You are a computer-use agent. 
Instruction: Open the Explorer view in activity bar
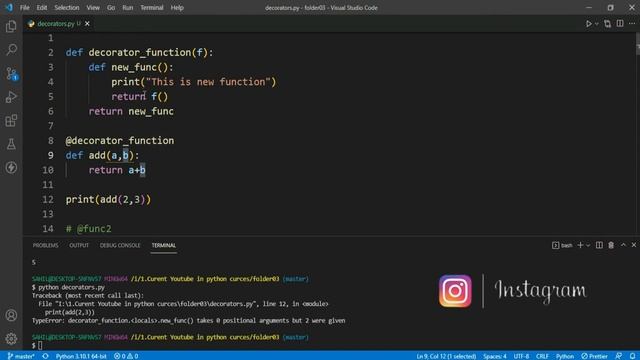11,27
